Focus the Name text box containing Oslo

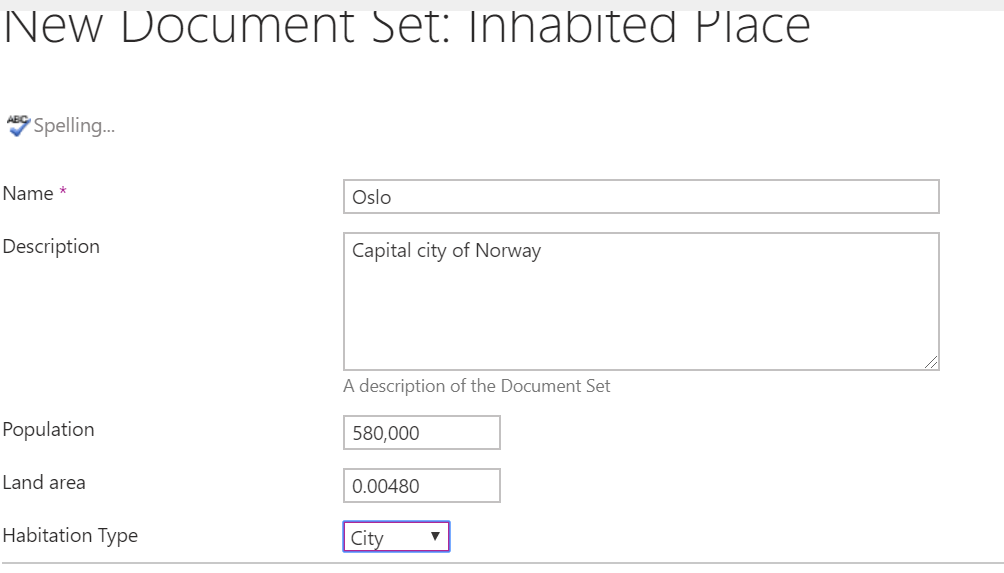pos(641,197)
